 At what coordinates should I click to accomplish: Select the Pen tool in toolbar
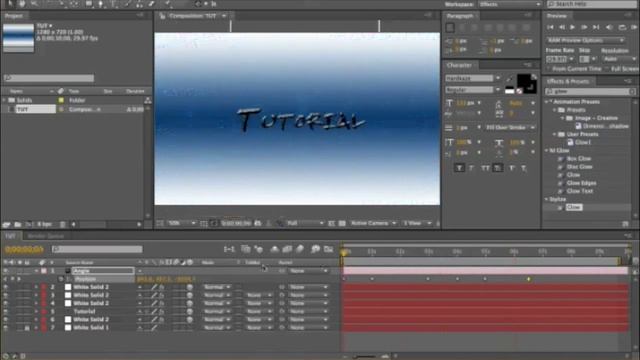(101, 4)
